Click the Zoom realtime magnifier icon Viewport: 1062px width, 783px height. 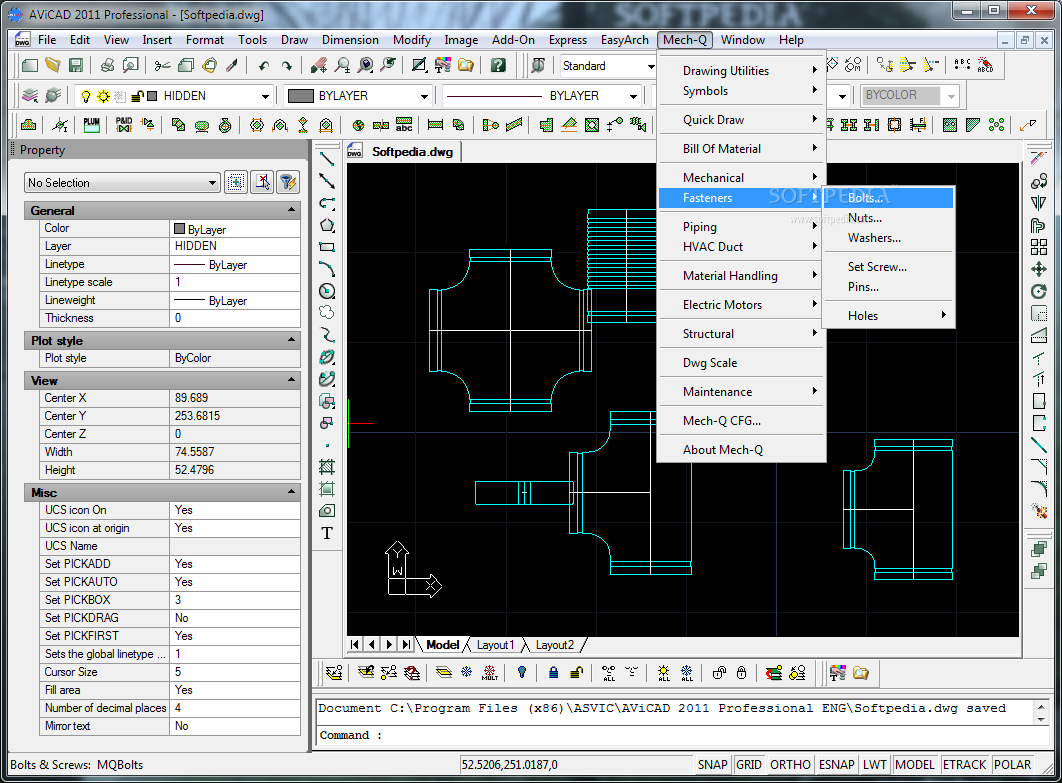(343, 66)
